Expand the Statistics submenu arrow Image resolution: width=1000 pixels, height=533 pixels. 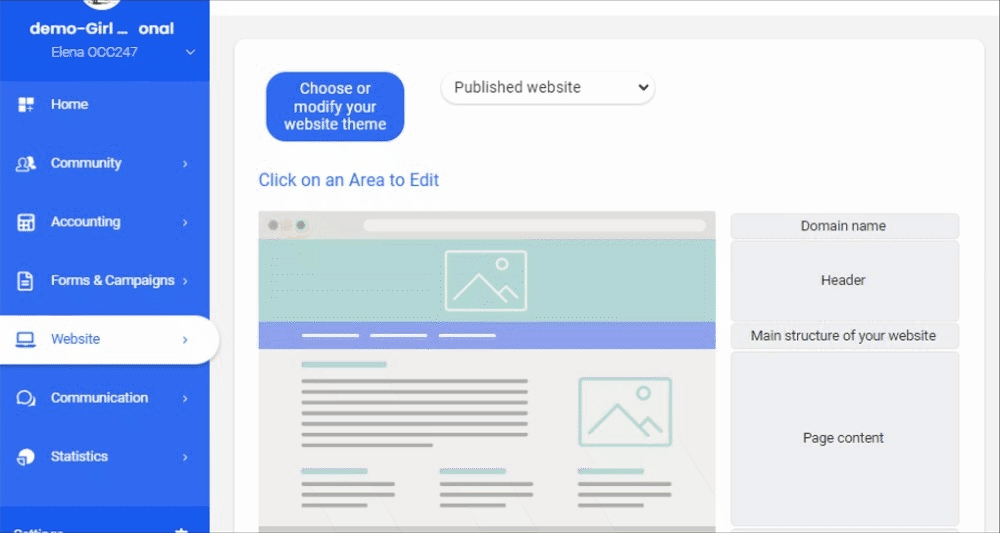(185, 457)
